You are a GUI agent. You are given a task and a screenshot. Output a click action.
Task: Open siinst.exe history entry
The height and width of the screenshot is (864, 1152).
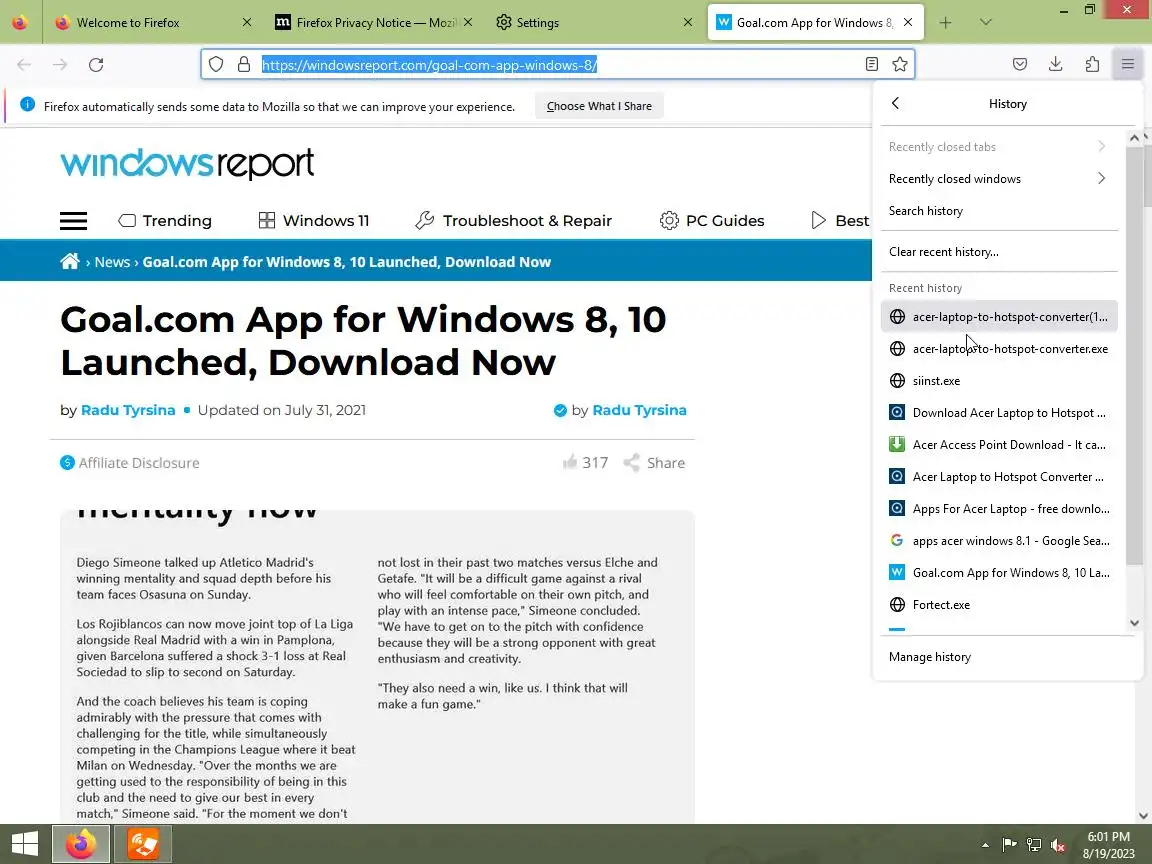[x=999, y=381]
